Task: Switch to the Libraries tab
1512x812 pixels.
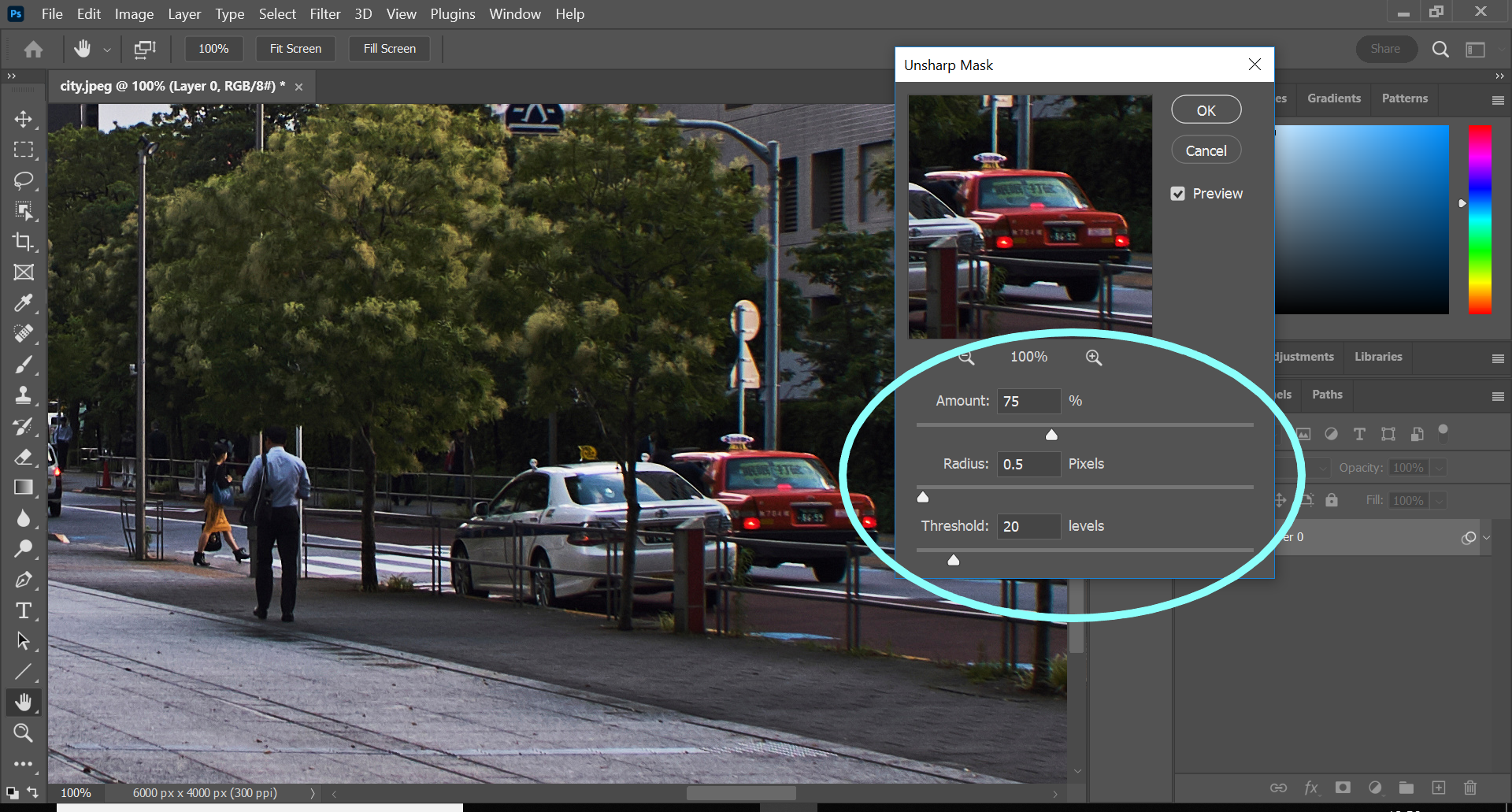Action: pos(1378,357)
